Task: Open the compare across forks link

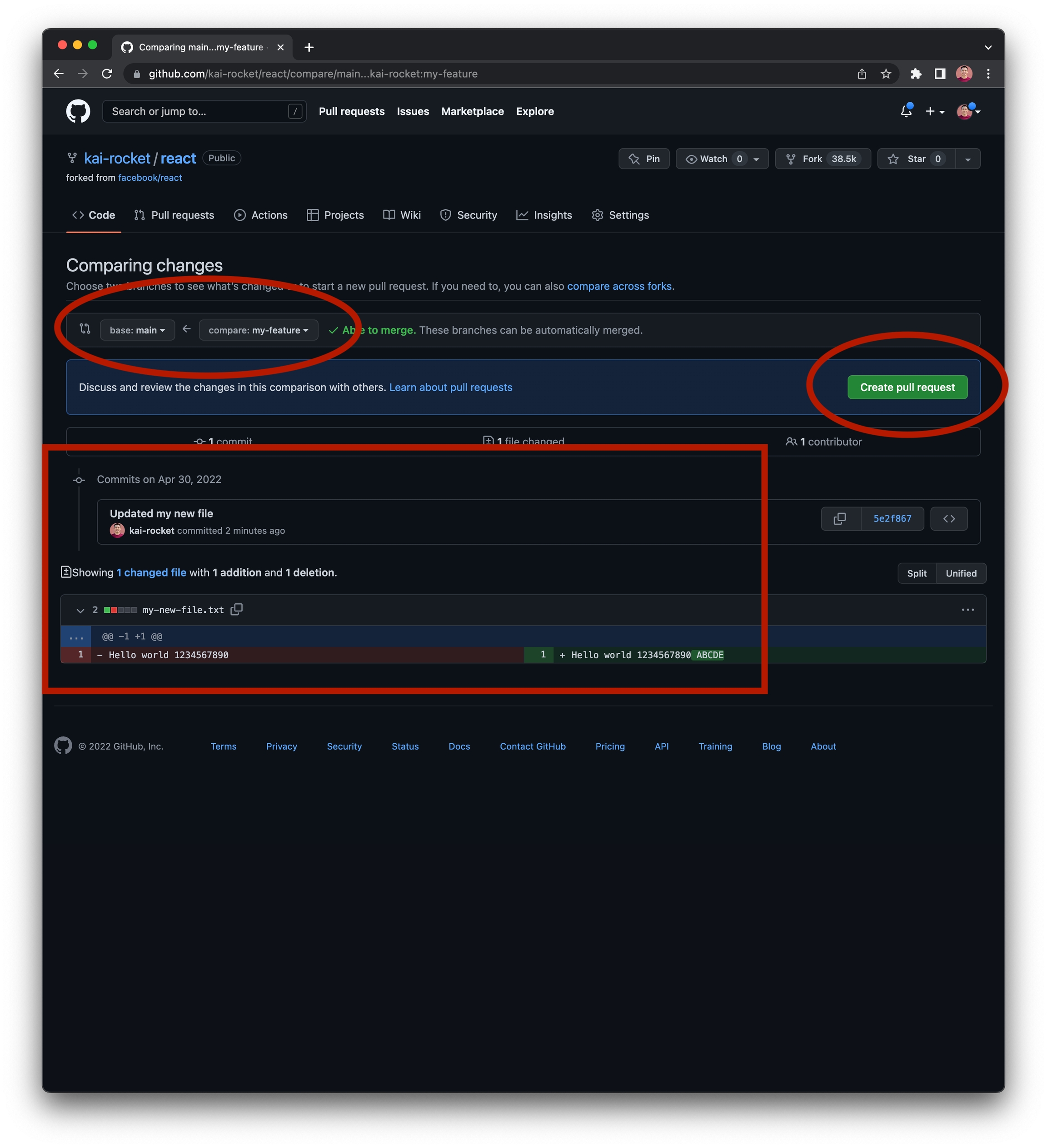Action: coord(619,286)
